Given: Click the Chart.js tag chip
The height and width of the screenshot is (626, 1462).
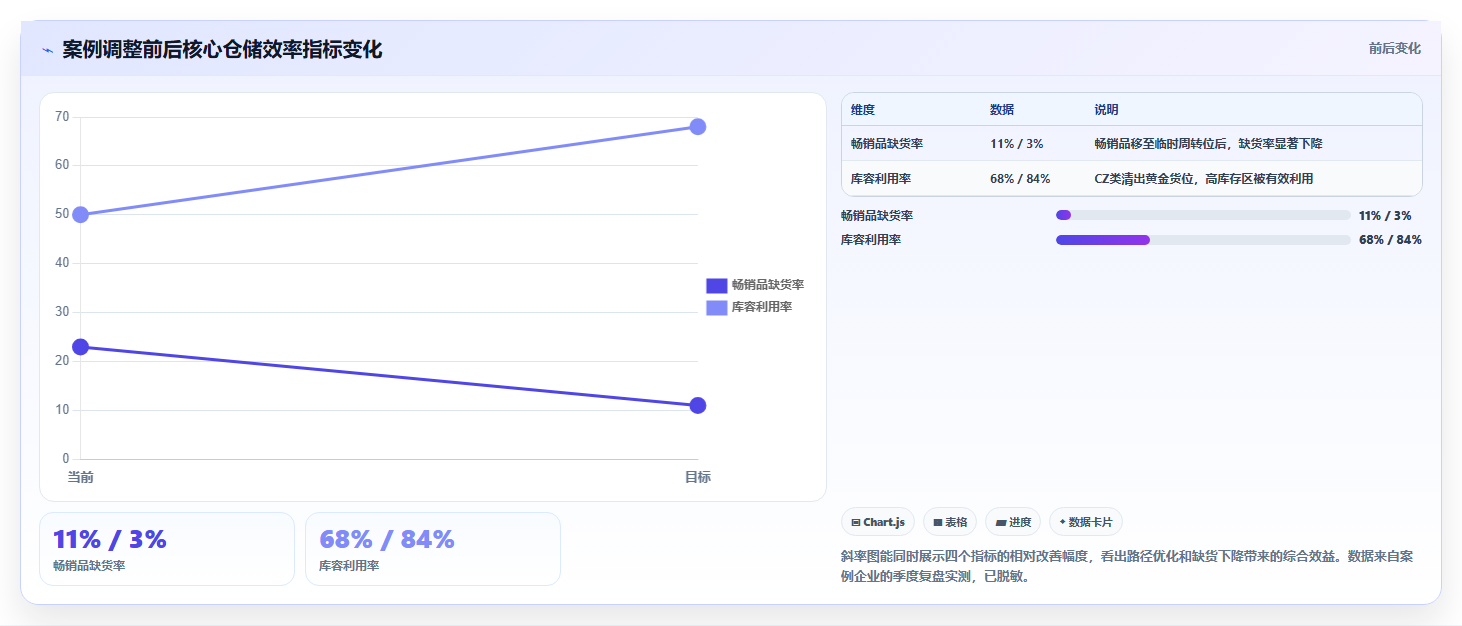Looking at the screenshot, I should click(x=878, y=522).
